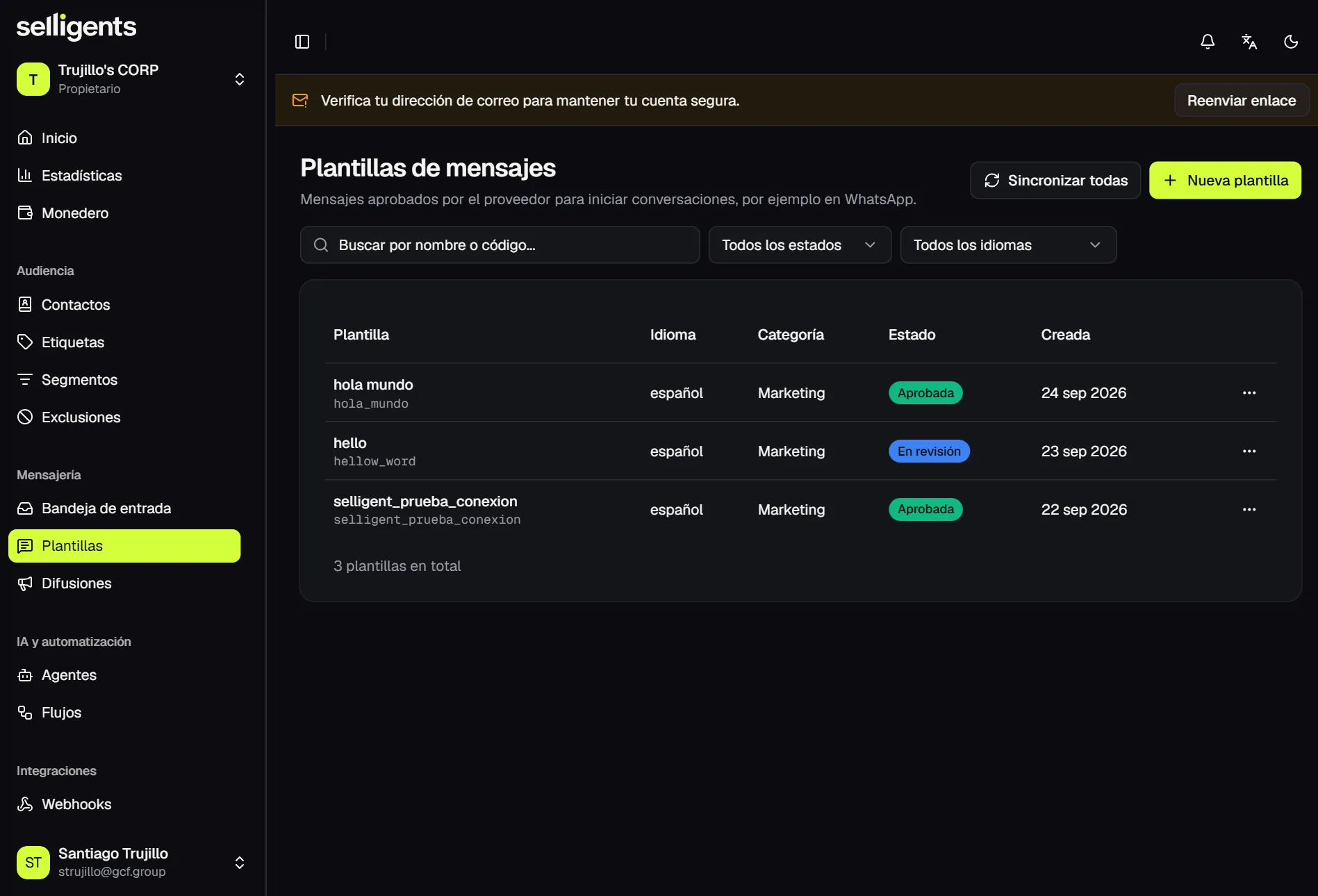Click the 22 sep 2026 date
This screenshot has height=896, width=1318.
point(1084,510)
